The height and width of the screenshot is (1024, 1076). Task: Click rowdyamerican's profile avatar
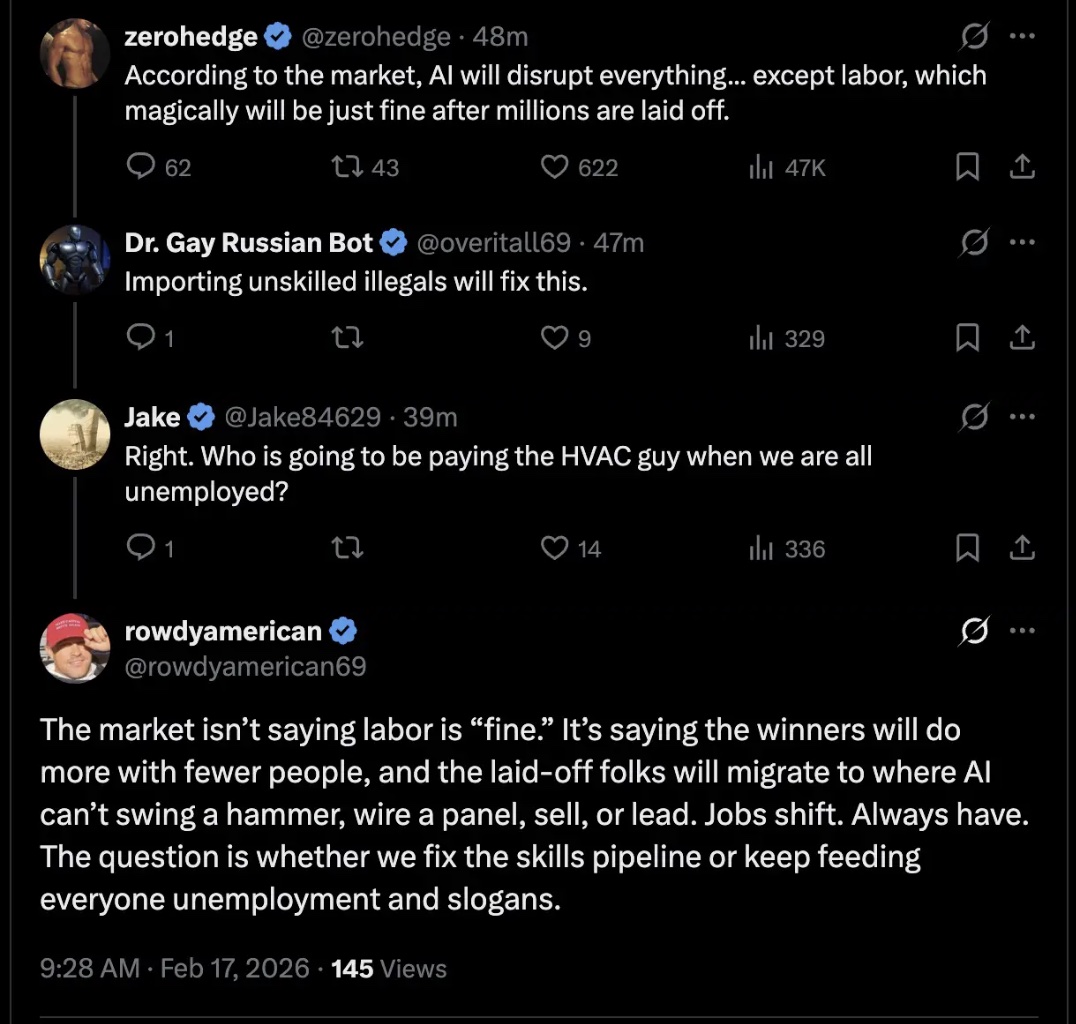pos(75,648)
